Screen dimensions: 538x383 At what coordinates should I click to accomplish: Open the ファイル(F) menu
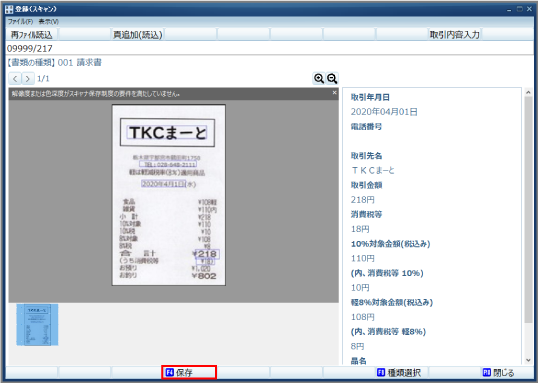[x=20, y=22]
